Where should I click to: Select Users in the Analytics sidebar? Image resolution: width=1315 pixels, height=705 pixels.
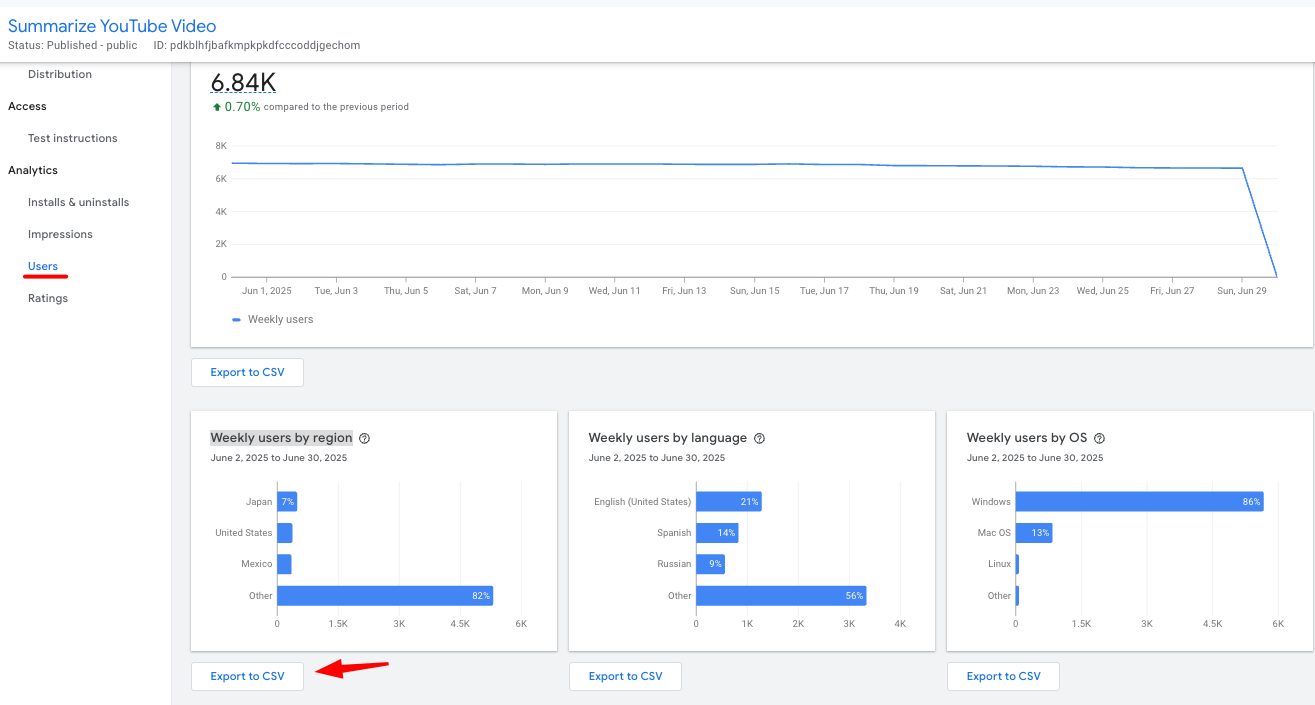click(43, 266)
